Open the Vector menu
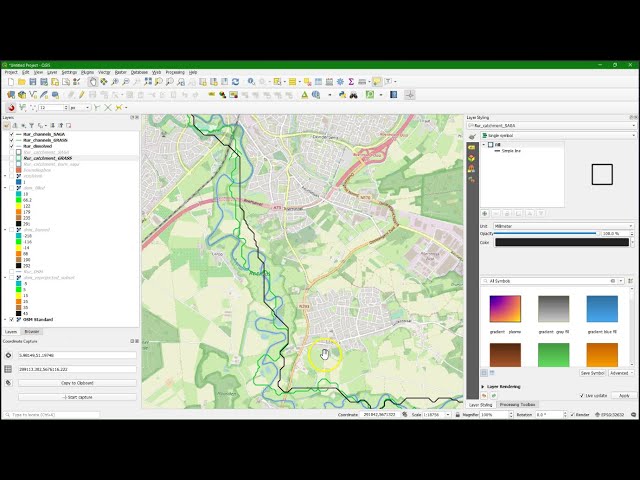 [104, 72]
